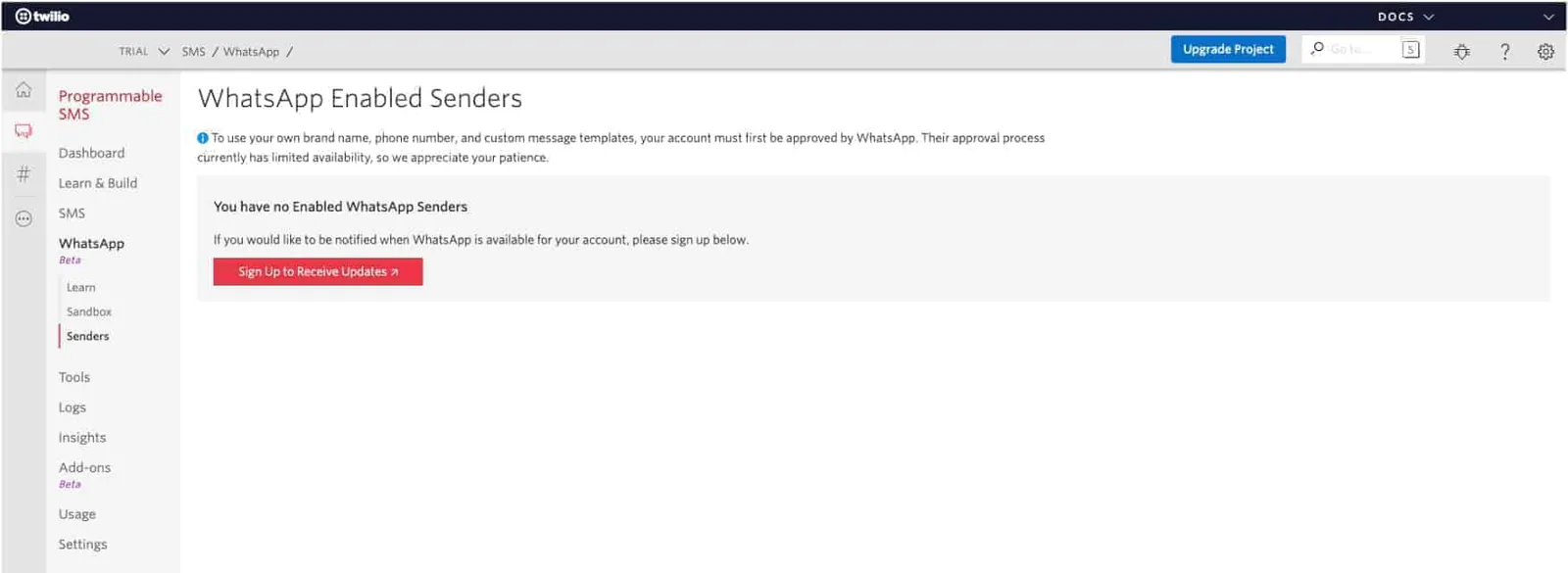Open the Phone Numbers hash icon
Screen dimensions: 1568x573
tap(24, 174)
